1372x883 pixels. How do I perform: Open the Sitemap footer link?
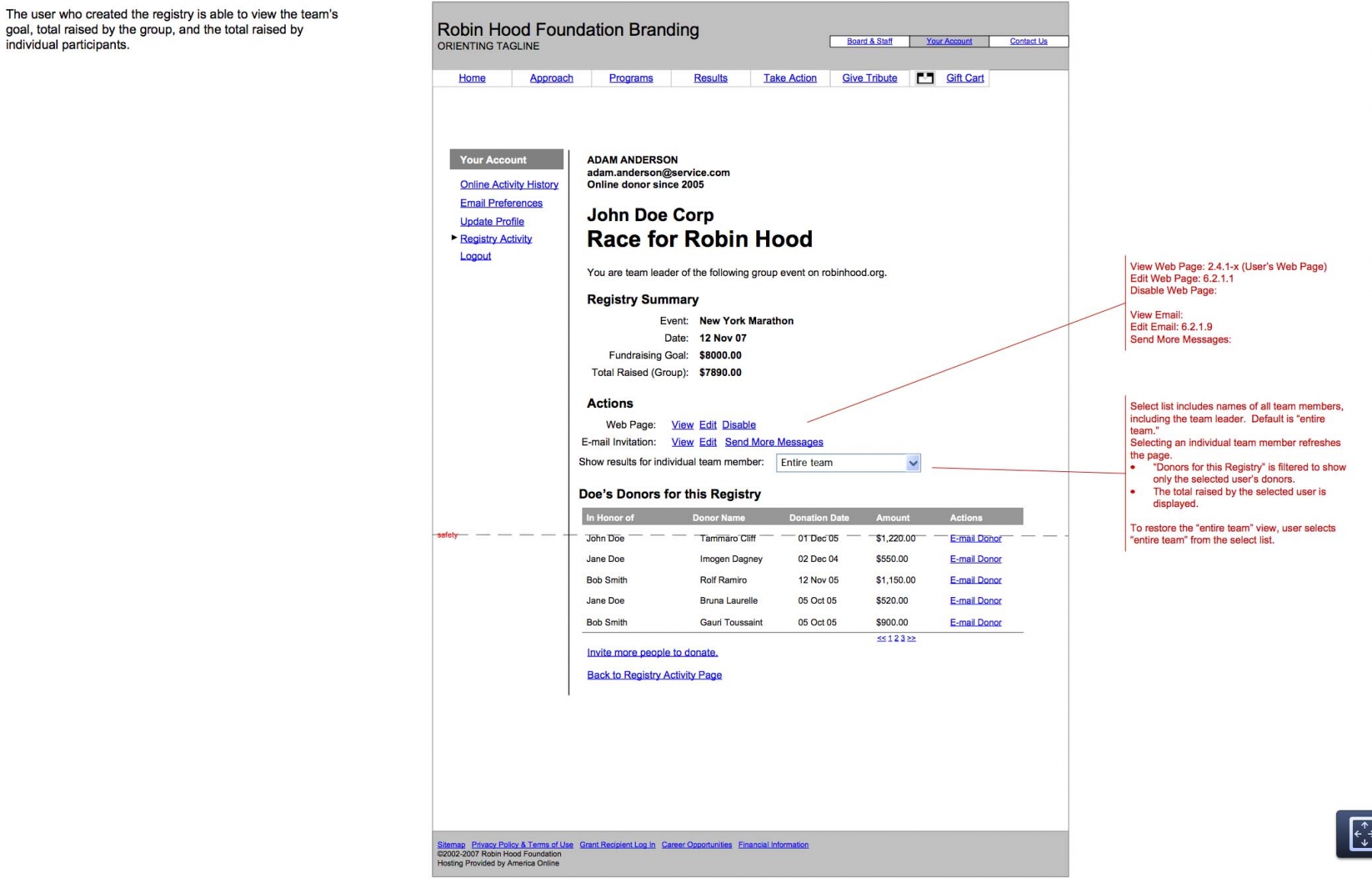[x=451, y=845]
